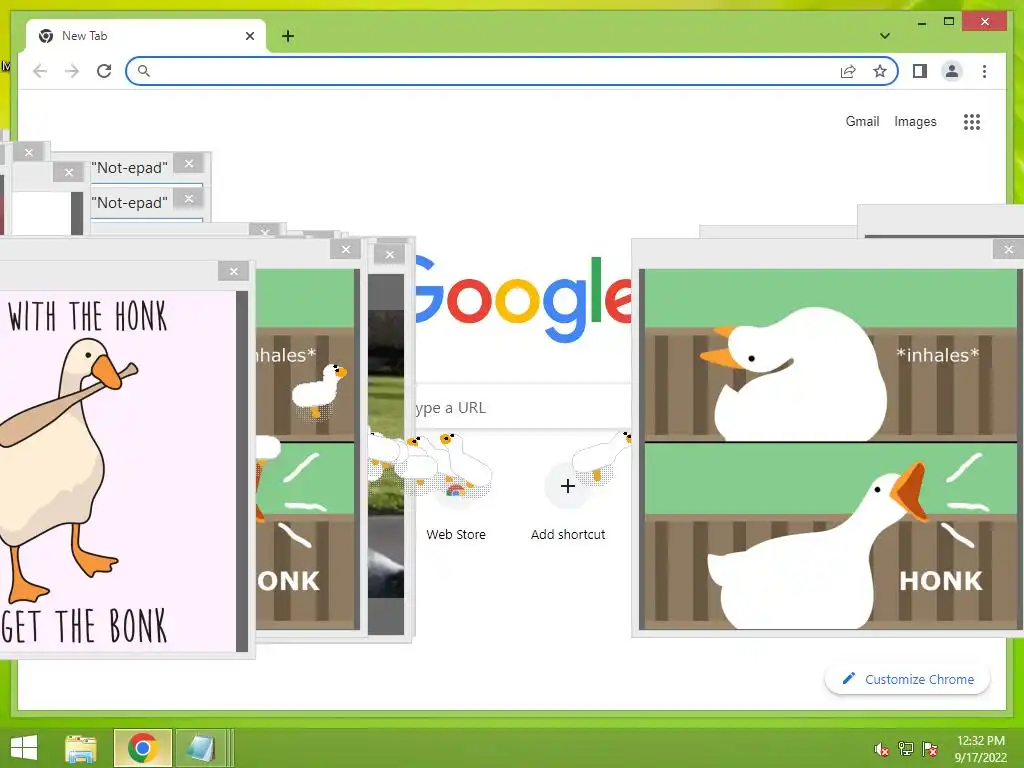Click the Google search box field
Screen dimensions: 1024x768
522,408
